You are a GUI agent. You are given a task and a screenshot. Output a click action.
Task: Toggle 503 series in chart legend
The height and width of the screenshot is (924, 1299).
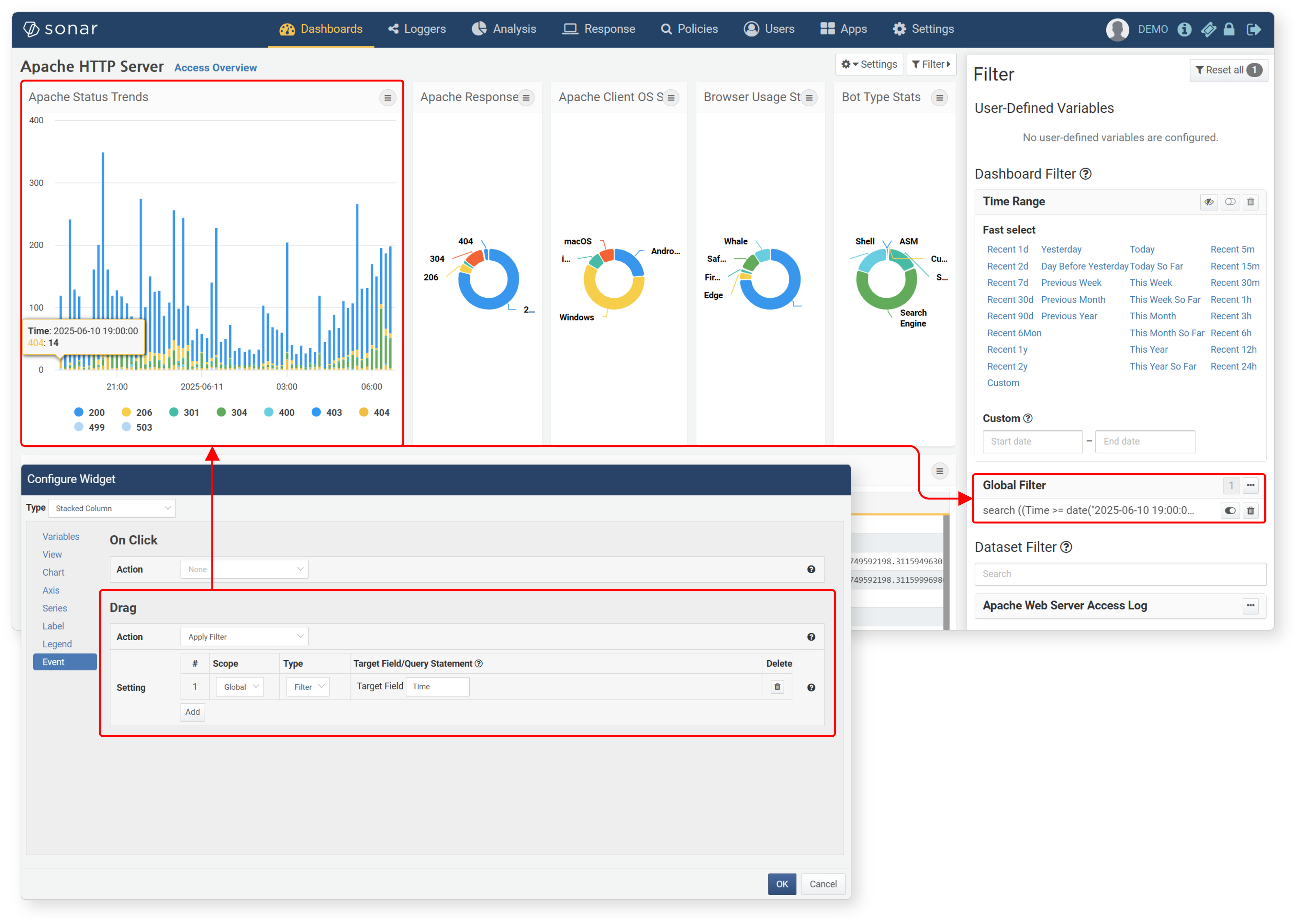[x=137, y=427]
